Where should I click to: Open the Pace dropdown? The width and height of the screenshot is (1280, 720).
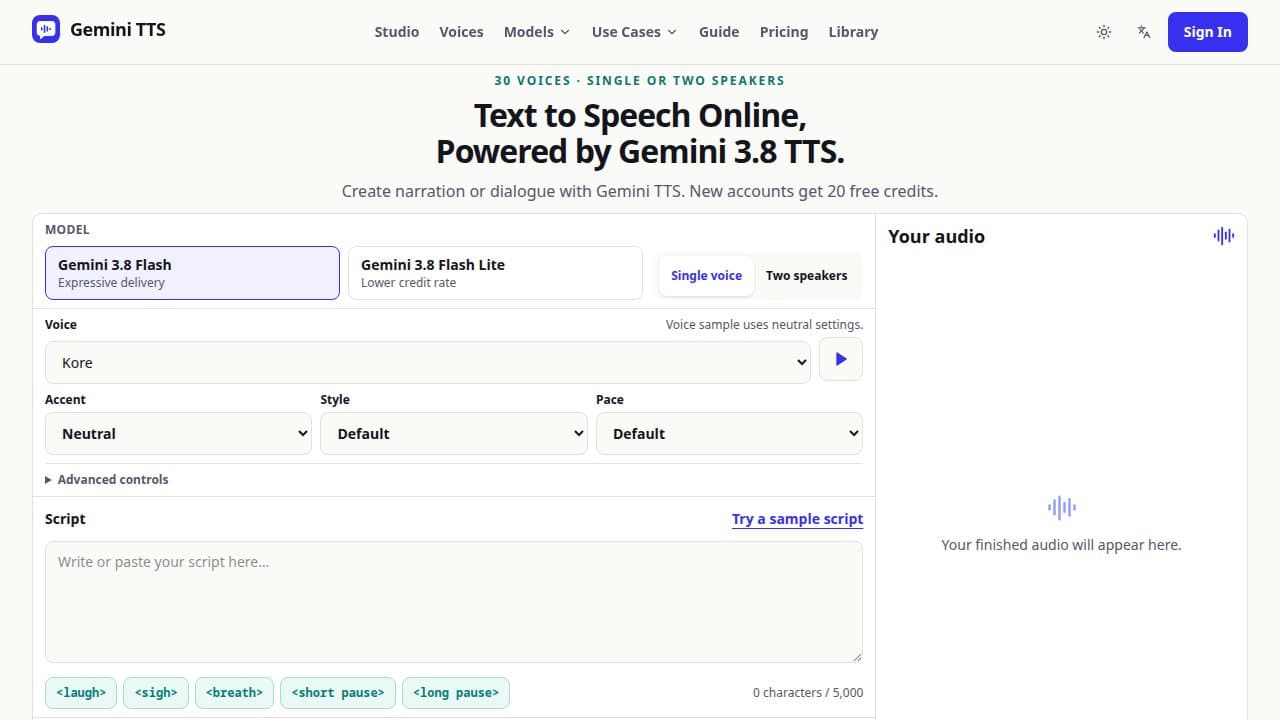pyautogui.click(x=729, y=434)
